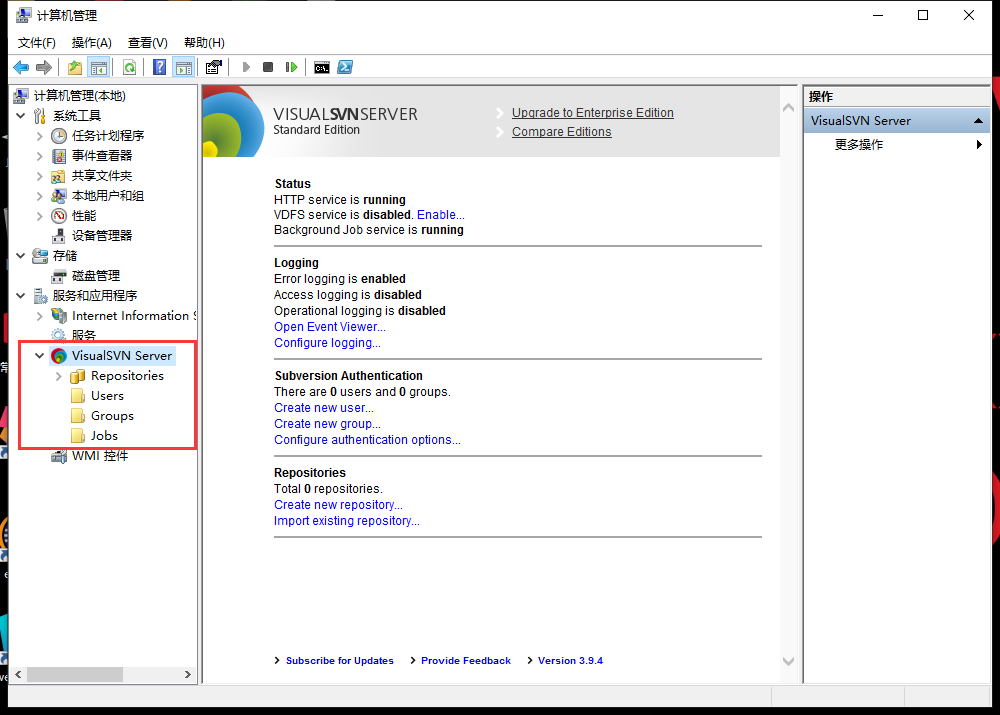The height and width of the screenshot is (715, 1000).
Task: Select the Disk Management icon
Action: [x=59, y=276]
